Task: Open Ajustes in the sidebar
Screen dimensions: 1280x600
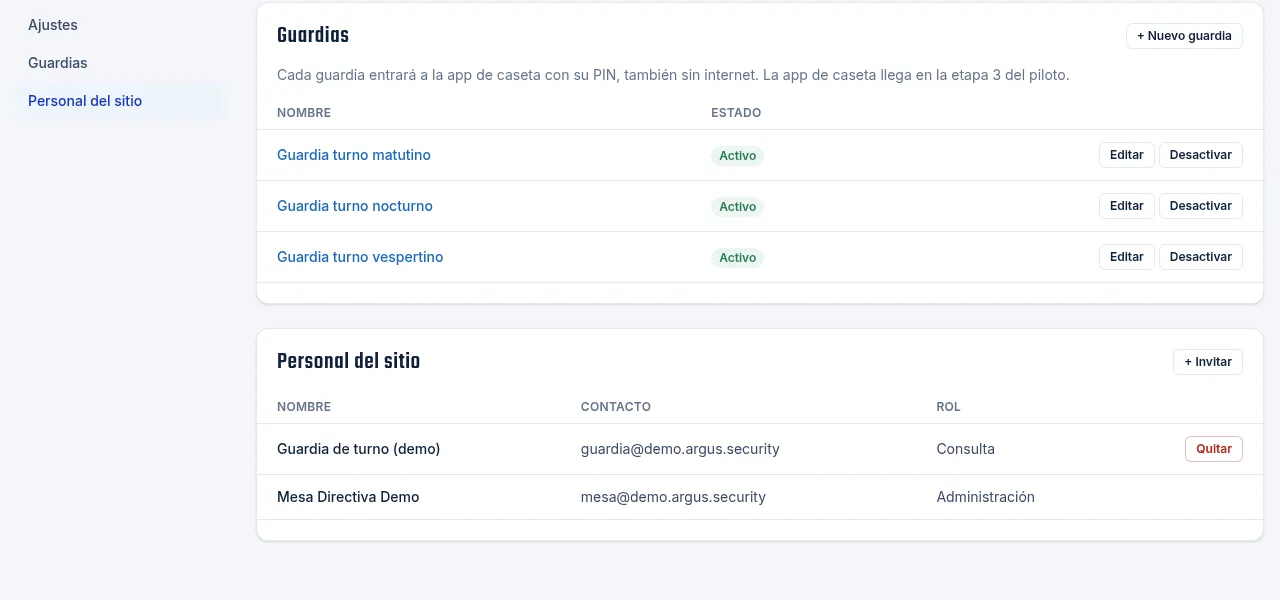Action: pyautogui.click(x=53, y=25)
